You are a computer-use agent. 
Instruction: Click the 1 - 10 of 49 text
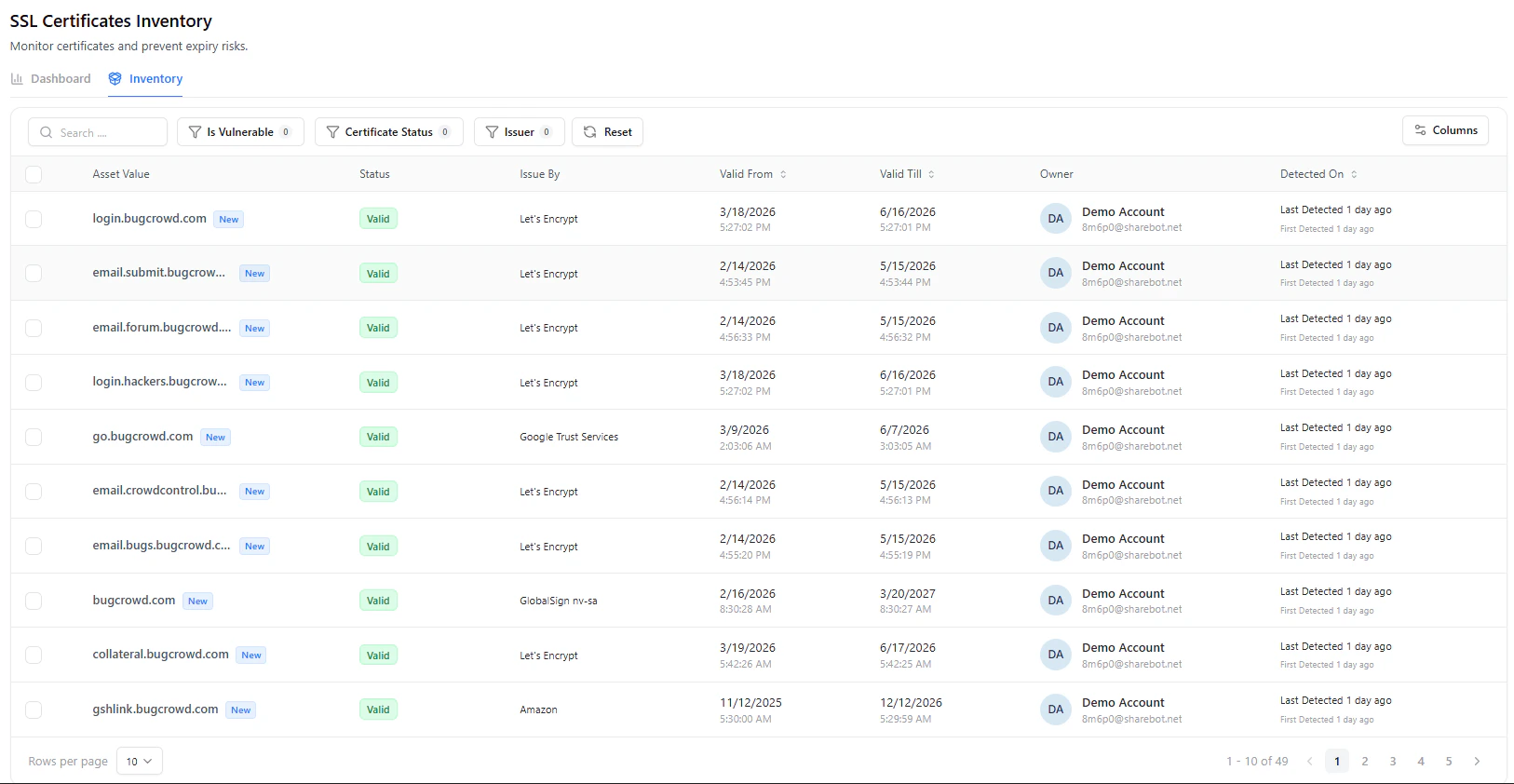tap(1257, 762)
